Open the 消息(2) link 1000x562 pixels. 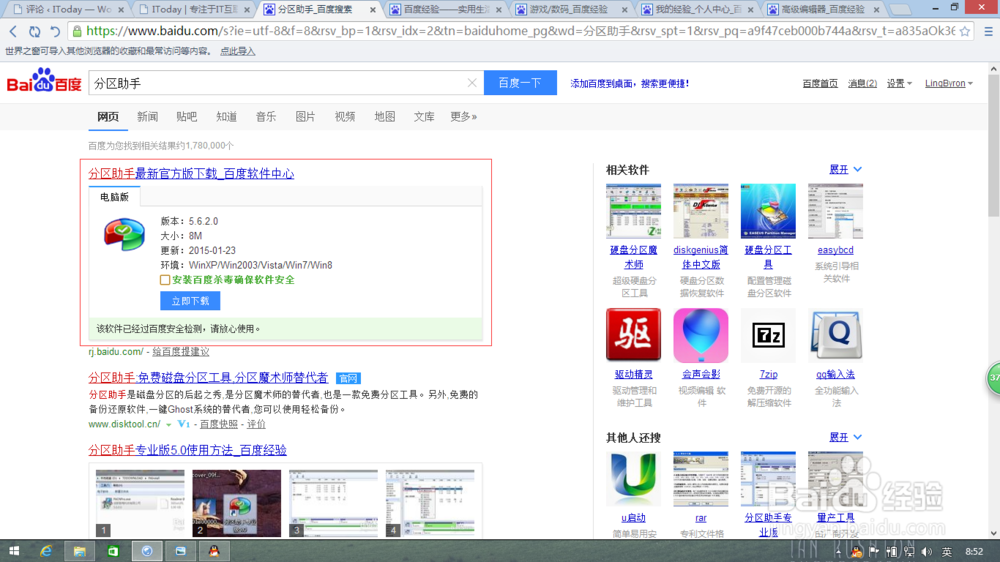(862, 83)
